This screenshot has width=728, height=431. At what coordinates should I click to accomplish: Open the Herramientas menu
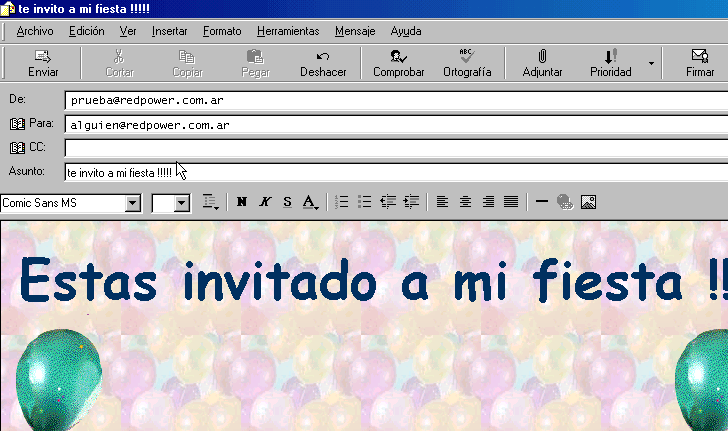click(288, 31)
